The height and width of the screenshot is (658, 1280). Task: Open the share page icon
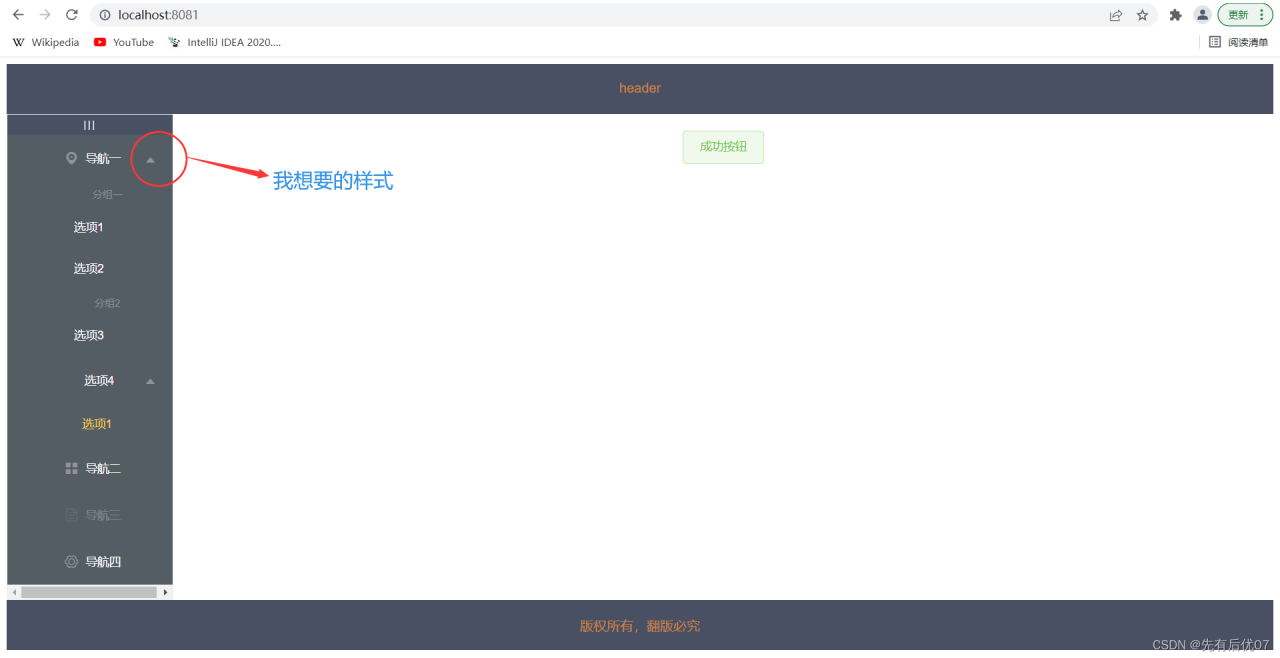[x=1116, y=15]
